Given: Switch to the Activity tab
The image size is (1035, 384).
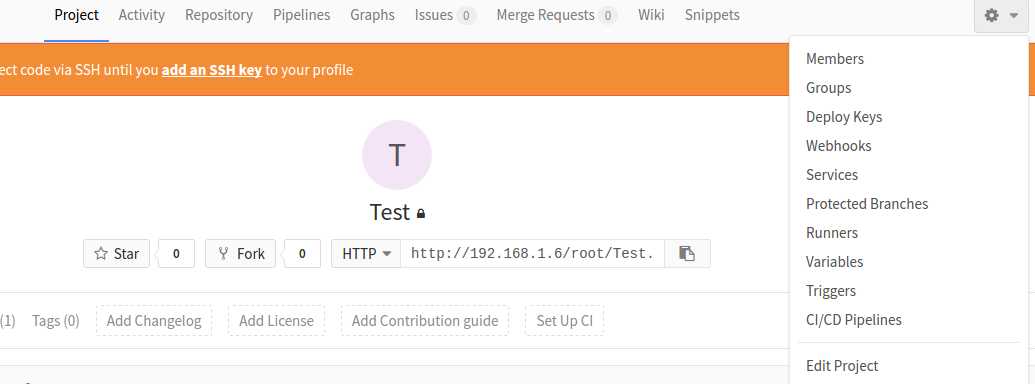Looking at the screenshot, I should point(142,15).
